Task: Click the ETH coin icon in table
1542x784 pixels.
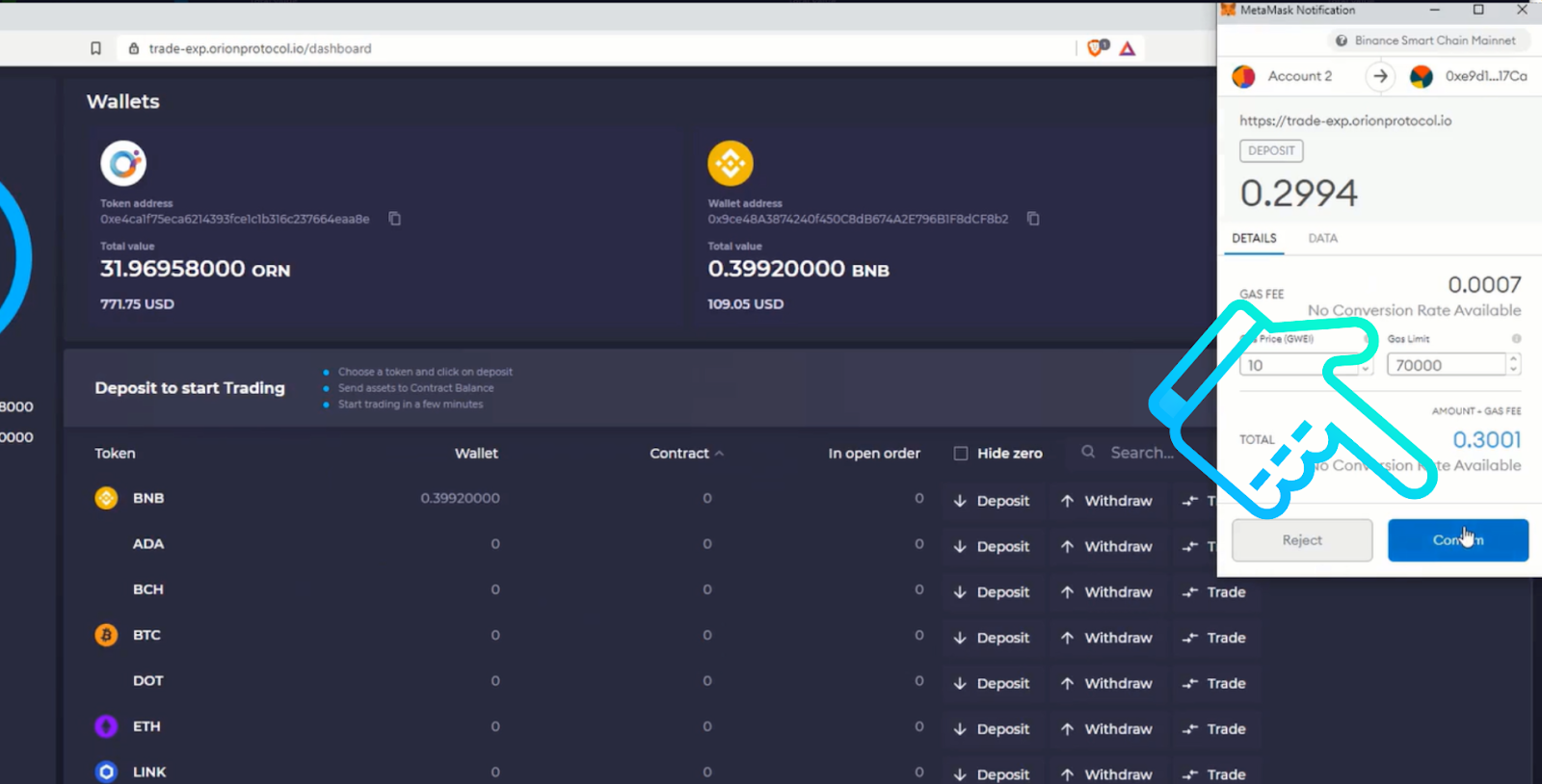Action: 106,726
